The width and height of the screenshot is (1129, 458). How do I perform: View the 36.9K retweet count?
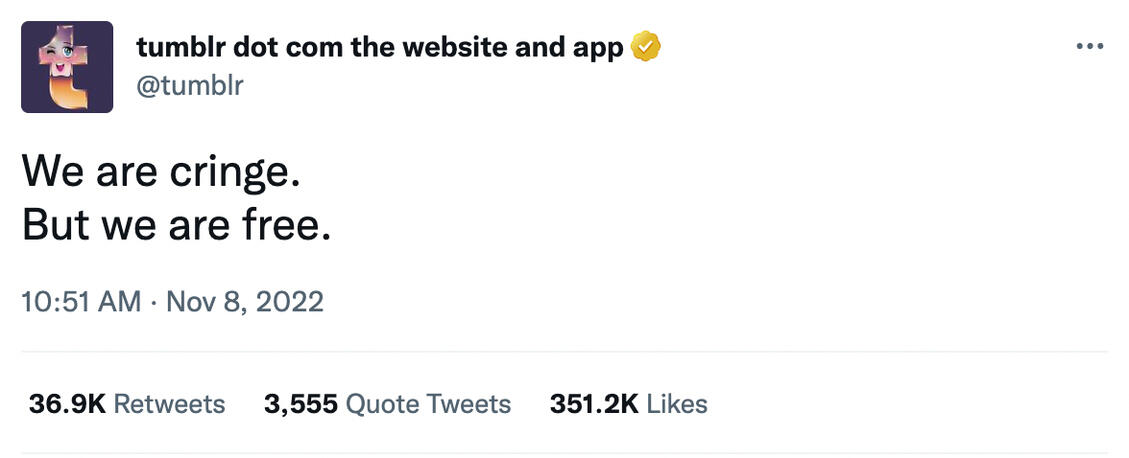pyautogui.click(x=67, y=404)
